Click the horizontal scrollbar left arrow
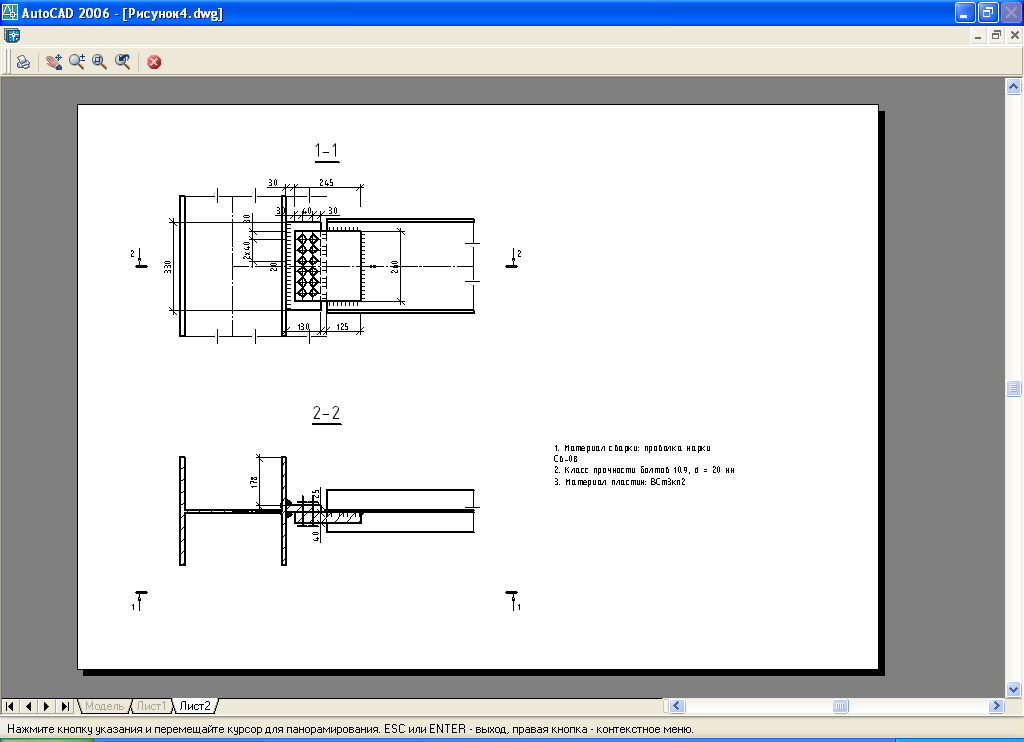 (678, 706)
